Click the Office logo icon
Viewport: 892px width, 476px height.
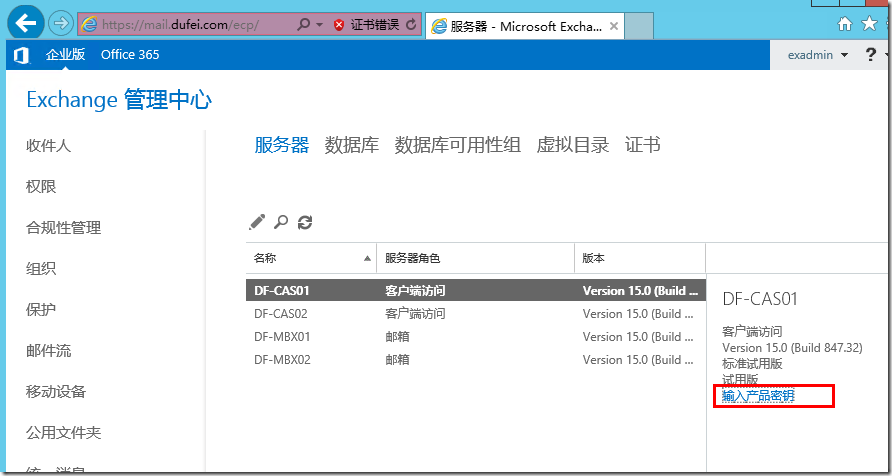(x=22, y=55)
